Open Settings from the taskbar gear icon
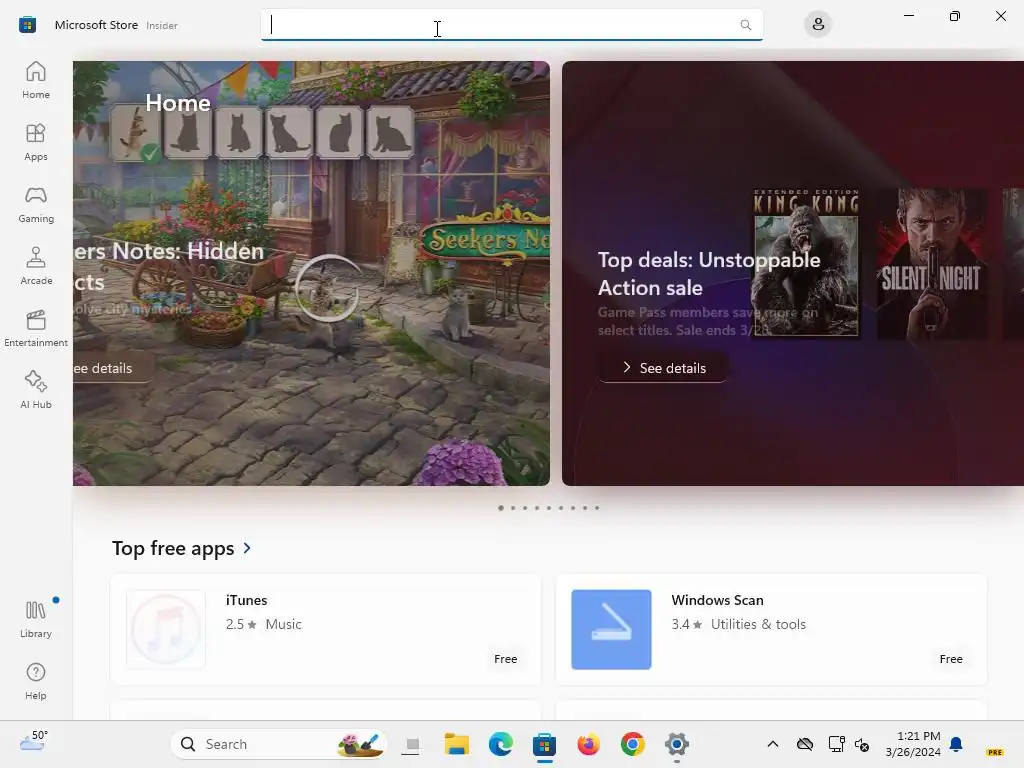Screen dimensions: 1024x768 coord(677,744)
